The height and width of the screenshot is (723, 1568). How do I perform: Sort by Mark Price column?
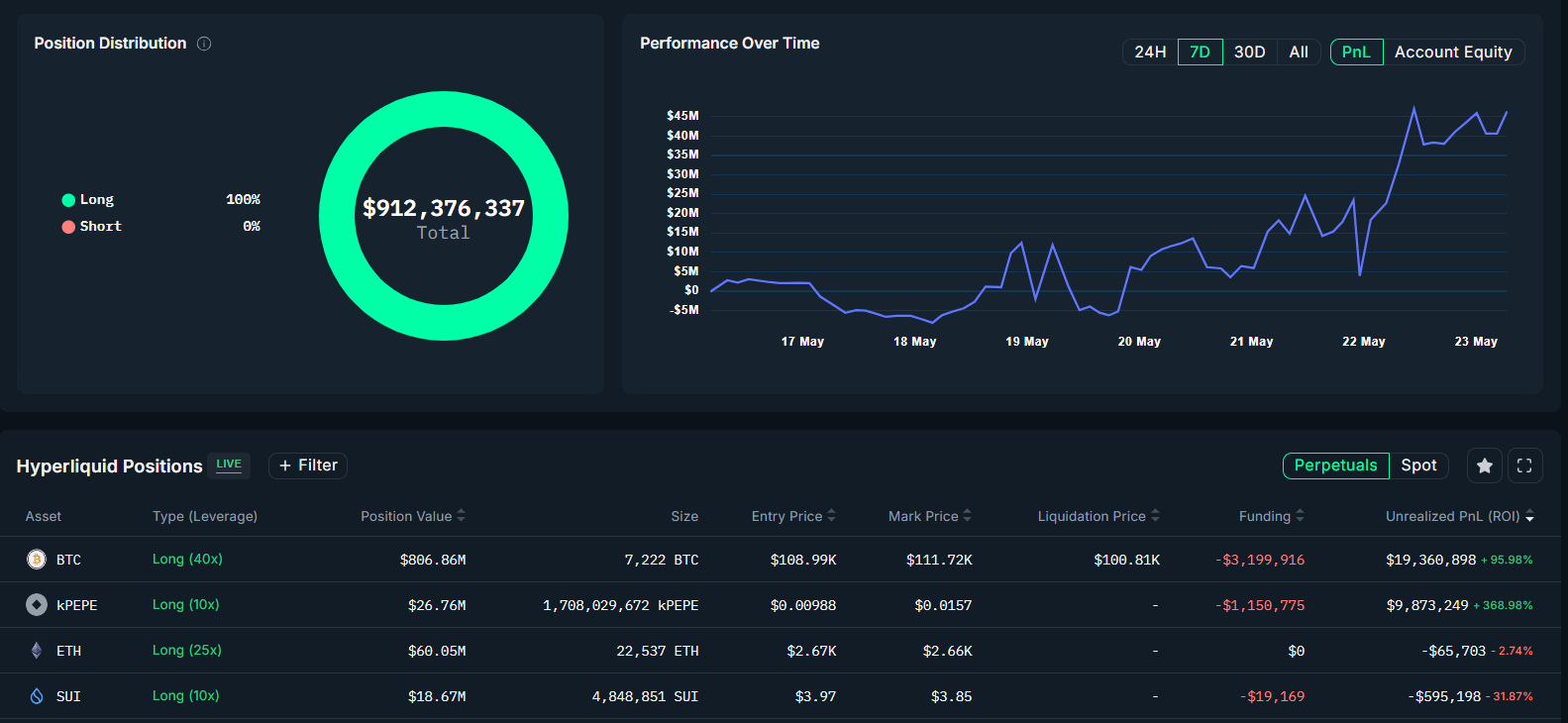[930, 516]
